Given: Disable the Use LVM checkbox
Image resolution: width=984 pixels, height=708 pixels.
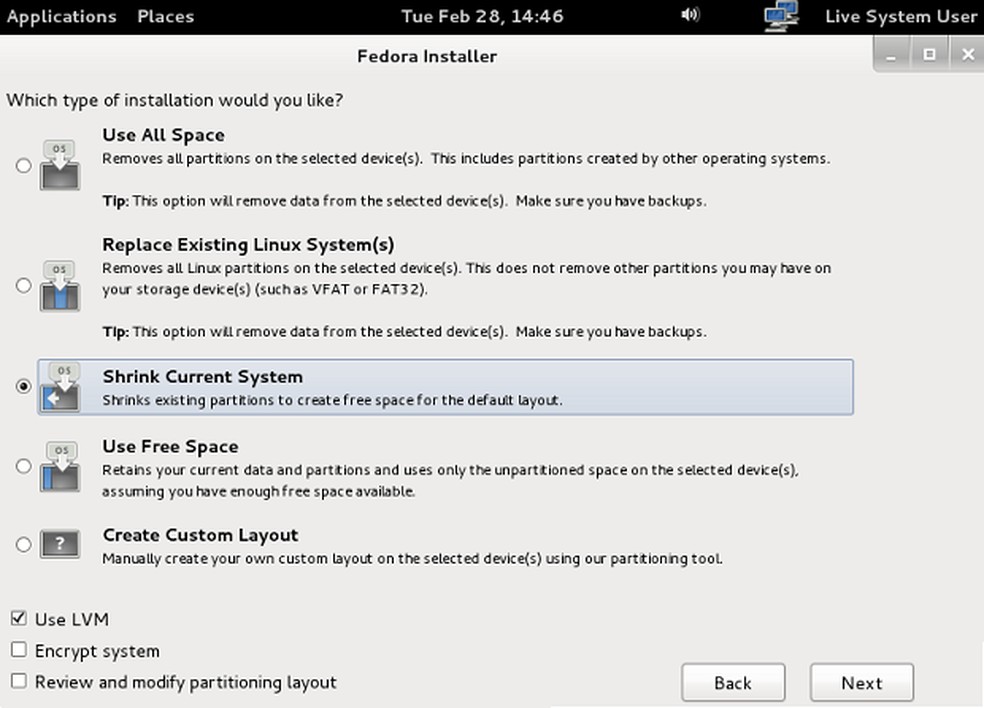Looking at the screenshot, I should pos(19,619).
